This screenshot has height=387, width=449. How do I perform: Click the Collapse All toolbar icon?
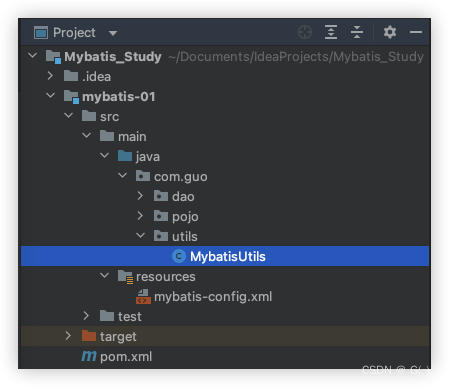(x=357, y=32)
